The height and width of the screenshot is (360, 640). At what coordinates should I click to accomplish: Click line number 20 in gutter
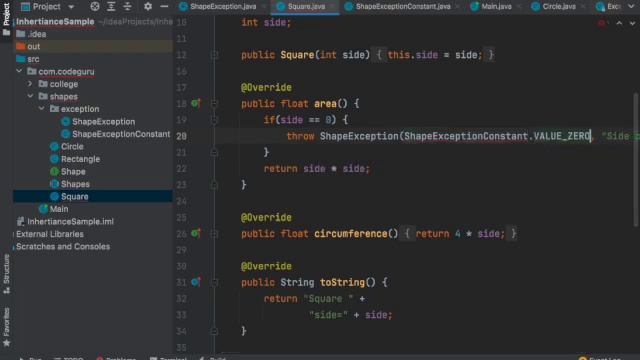(182, 136)
